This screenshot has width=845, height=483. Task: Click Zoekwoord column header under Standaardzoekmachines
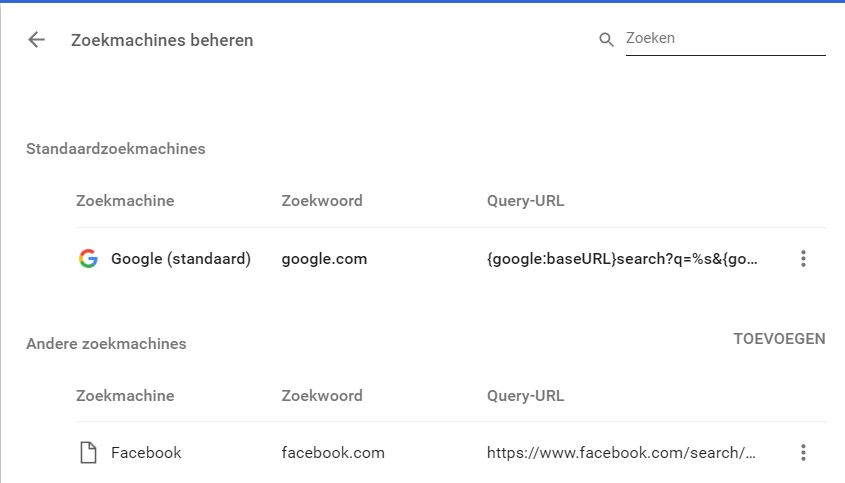(322, 201)
